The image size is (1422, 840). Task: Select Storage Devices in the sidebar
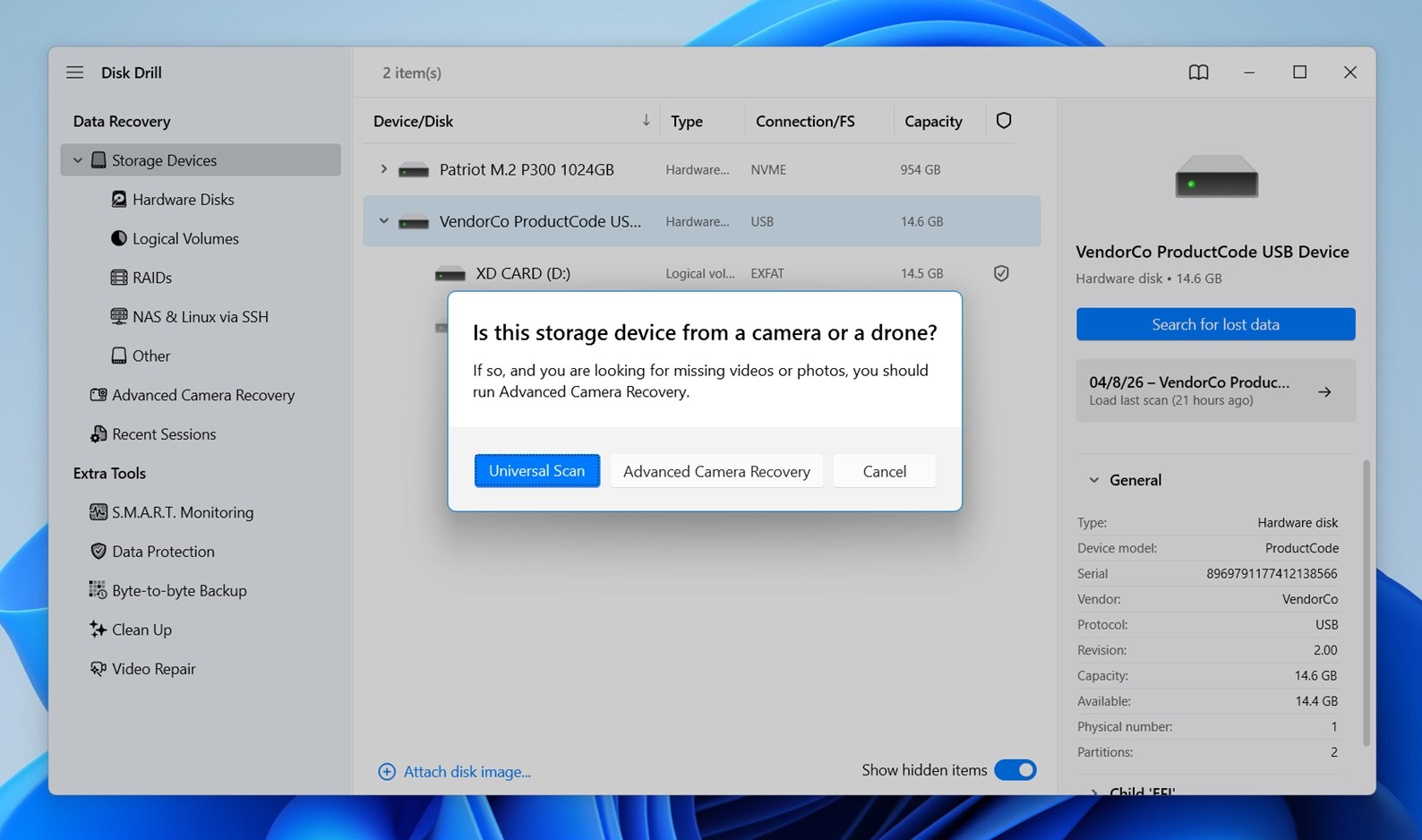(201, 160)
